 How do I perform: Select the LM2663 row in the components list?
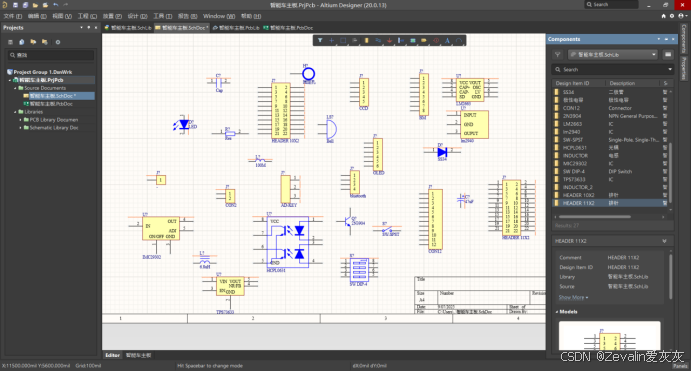(x=611, y=124)
